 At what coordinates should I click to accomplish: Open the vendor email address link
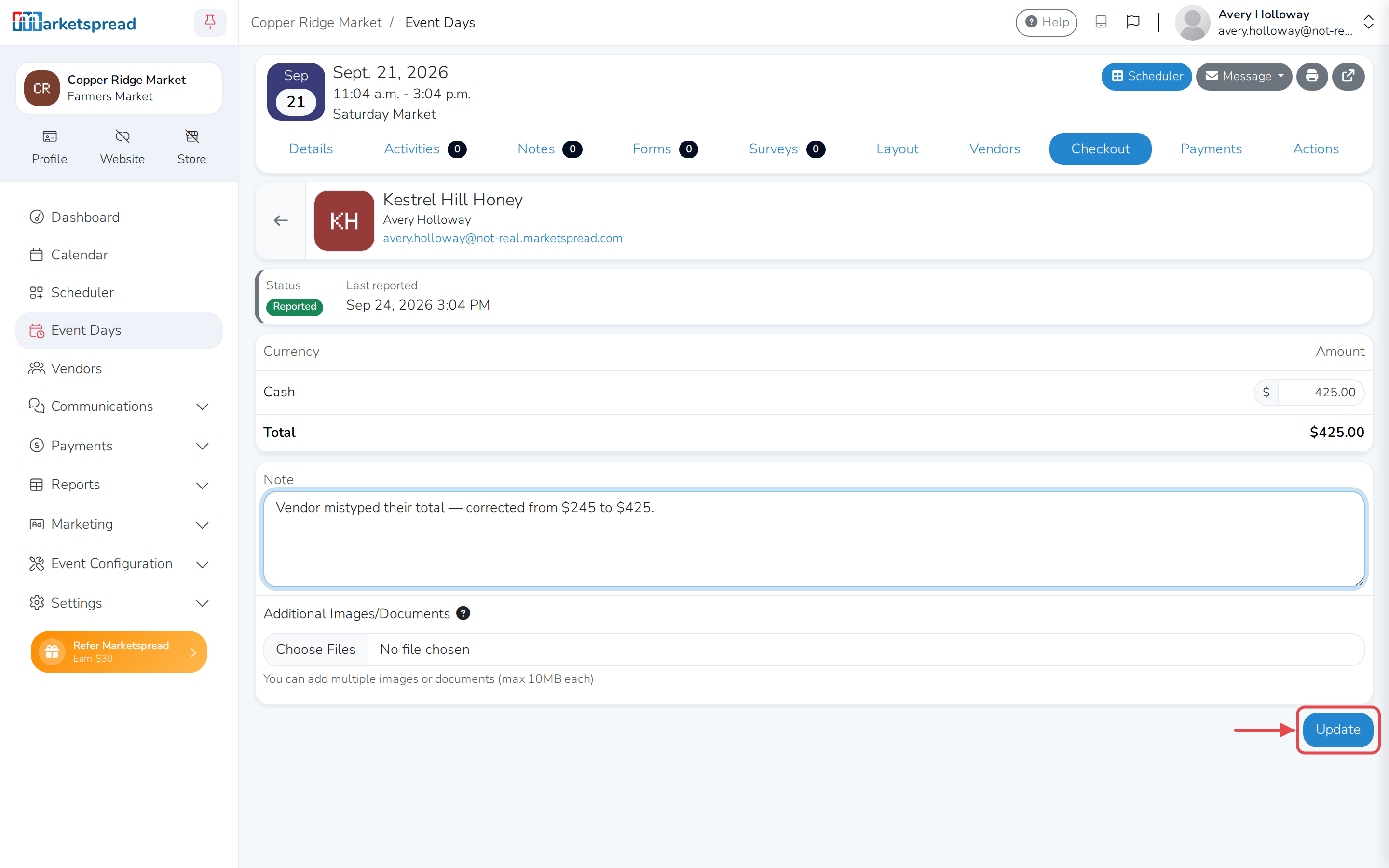tap(502, 238)
